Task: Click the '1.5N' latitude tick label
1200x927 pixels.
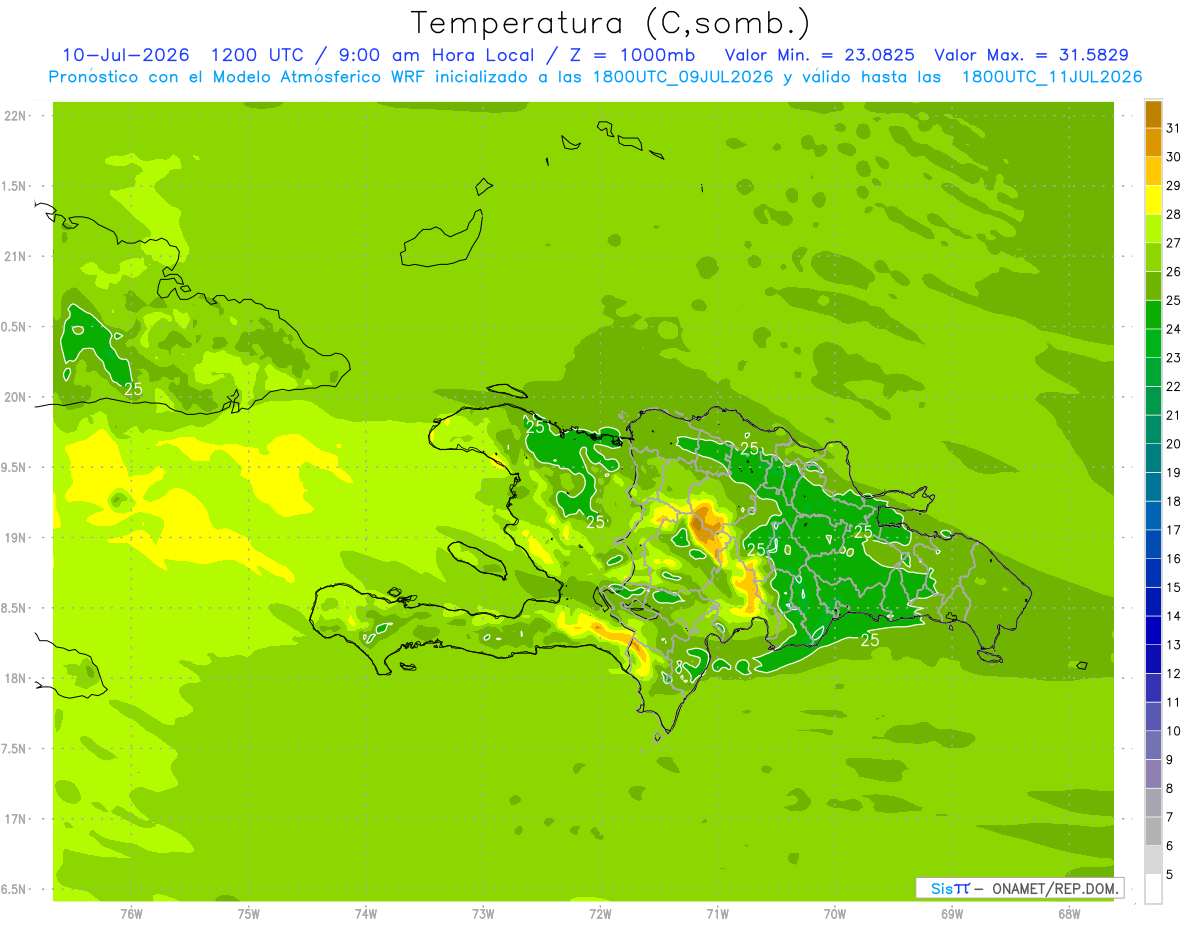Action: point(13,187)
